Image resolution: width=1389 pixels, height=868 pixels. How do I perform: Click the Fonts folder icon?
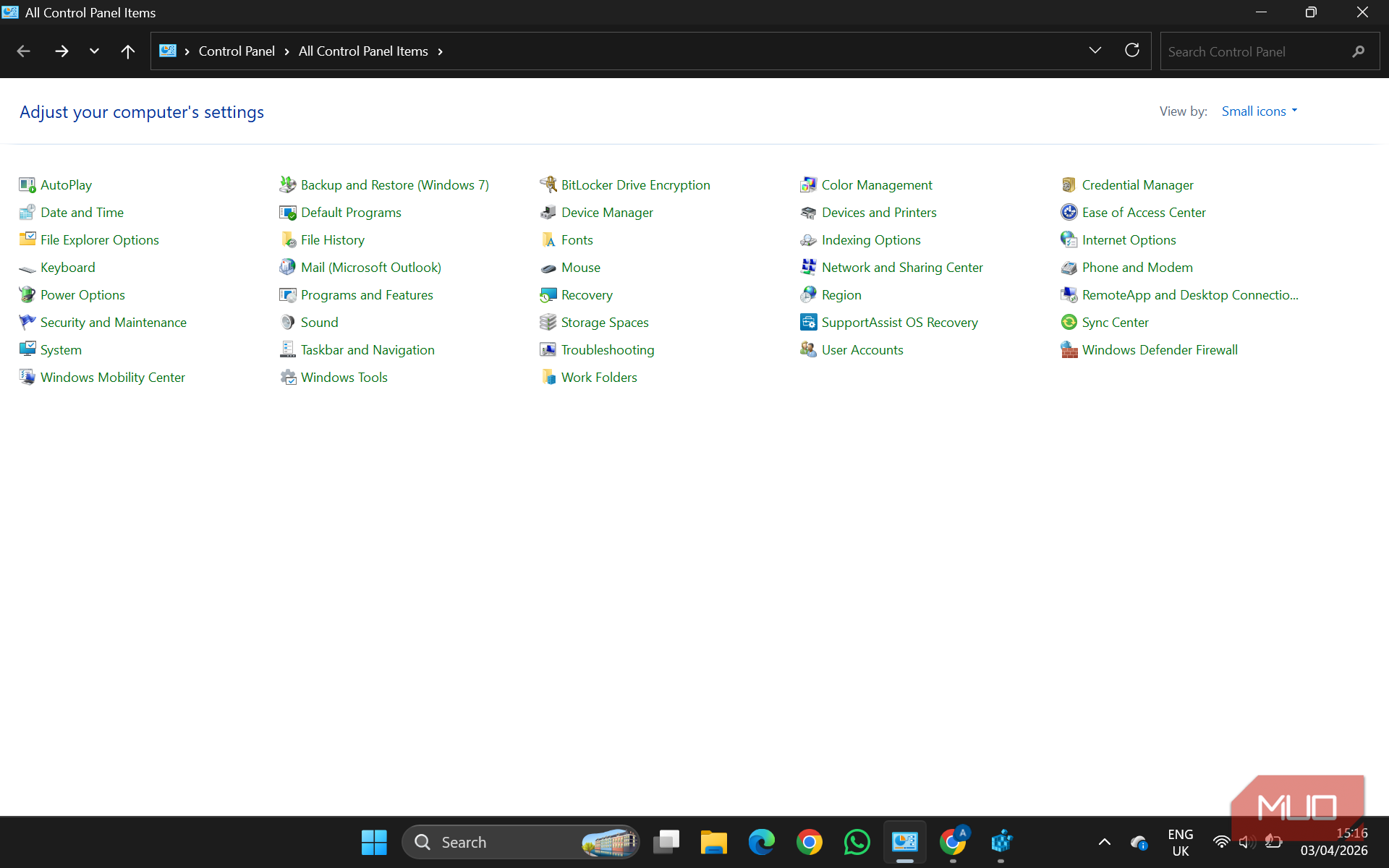pos(548,240)
